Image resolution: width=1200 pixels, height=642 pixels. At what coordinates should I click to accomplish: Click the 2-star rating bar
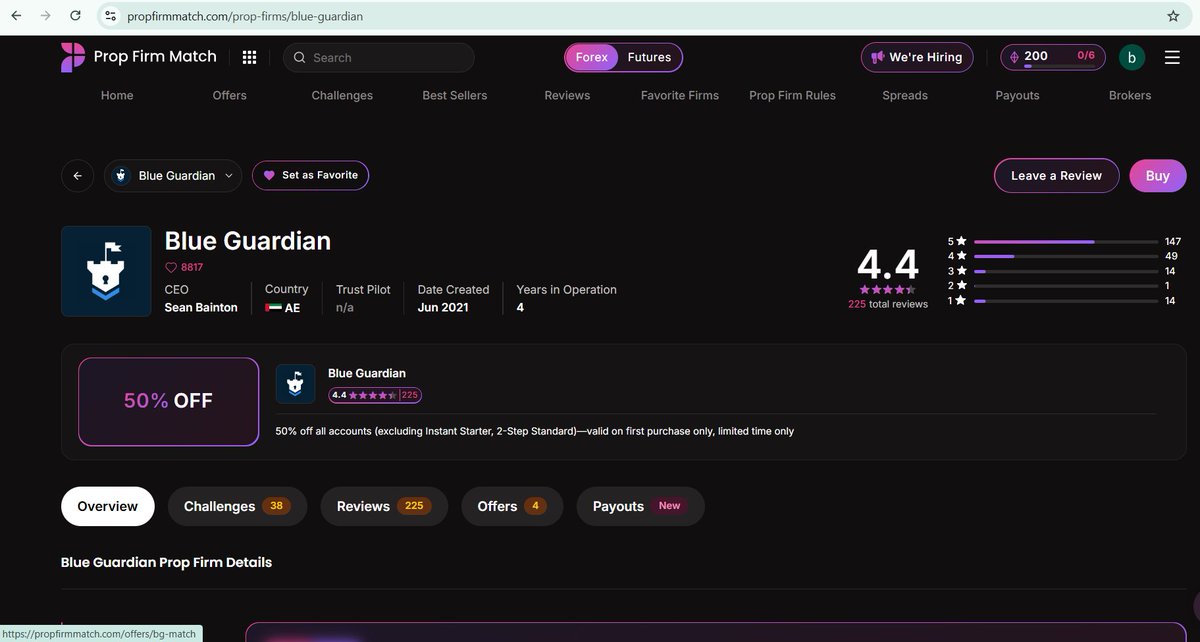[1065, 286]
